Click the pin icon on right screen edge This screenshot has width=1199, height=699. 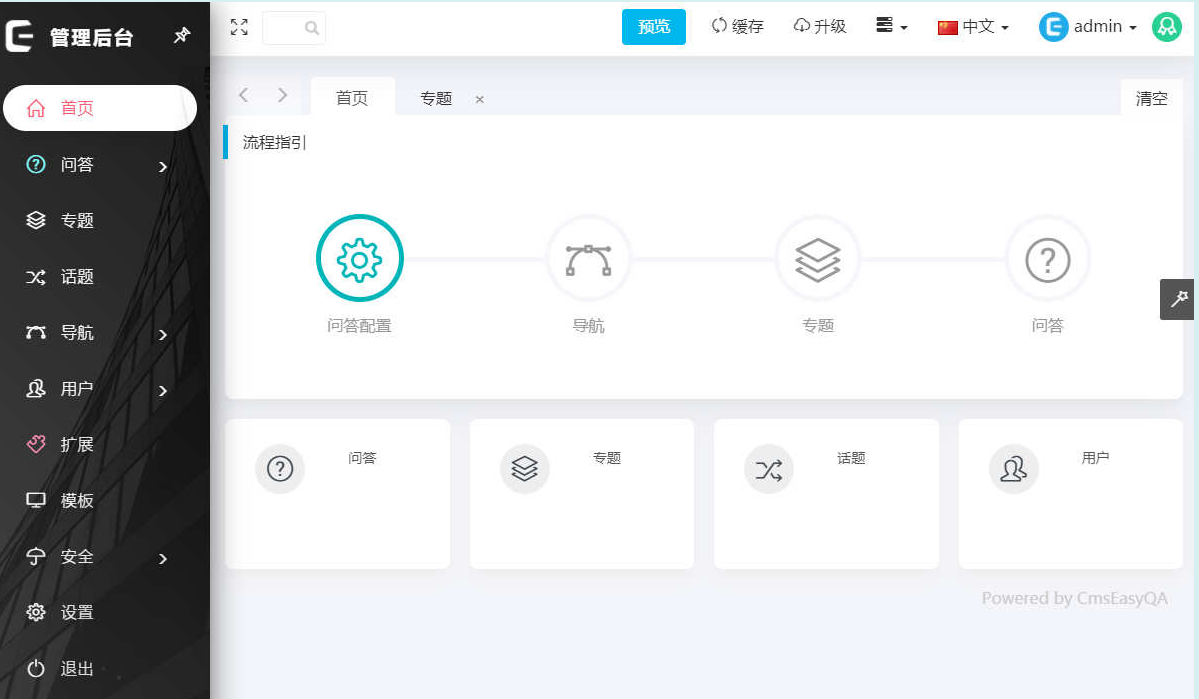pos(1177,299)
